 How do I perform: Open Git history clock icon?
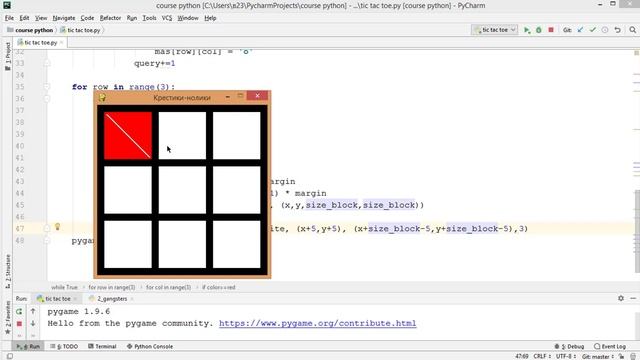pos(605,30)
